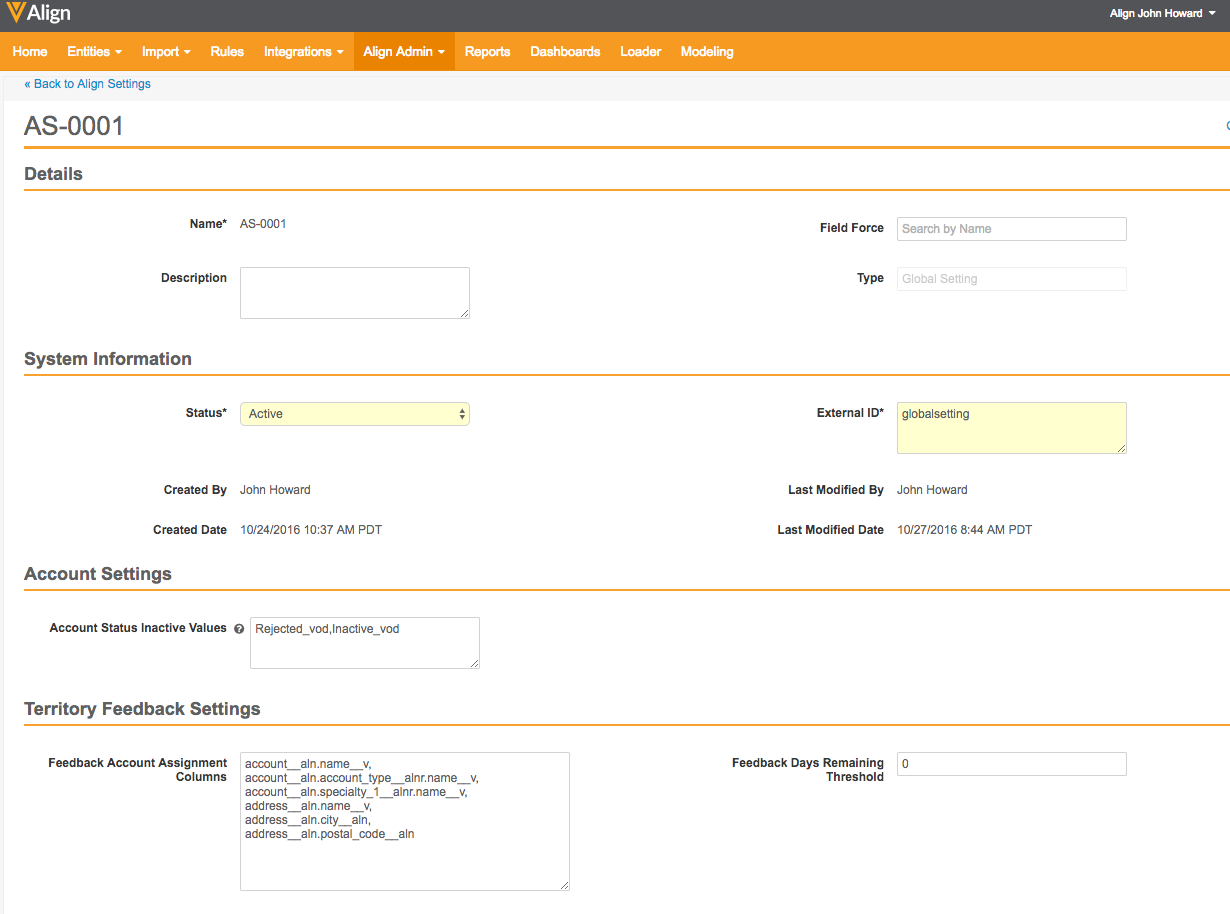Open the Rules tab
Screen dimensions: 1230x914
tap(227, 52)
